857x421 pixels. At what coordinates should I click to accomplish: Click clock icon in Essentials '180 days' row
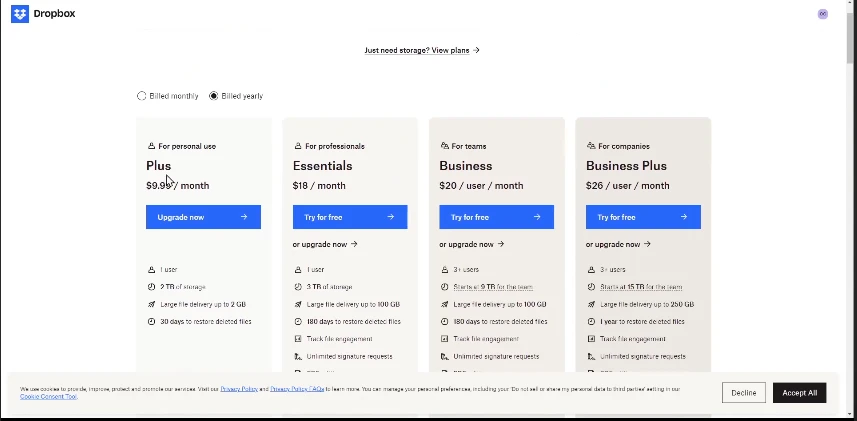point(298,321)
